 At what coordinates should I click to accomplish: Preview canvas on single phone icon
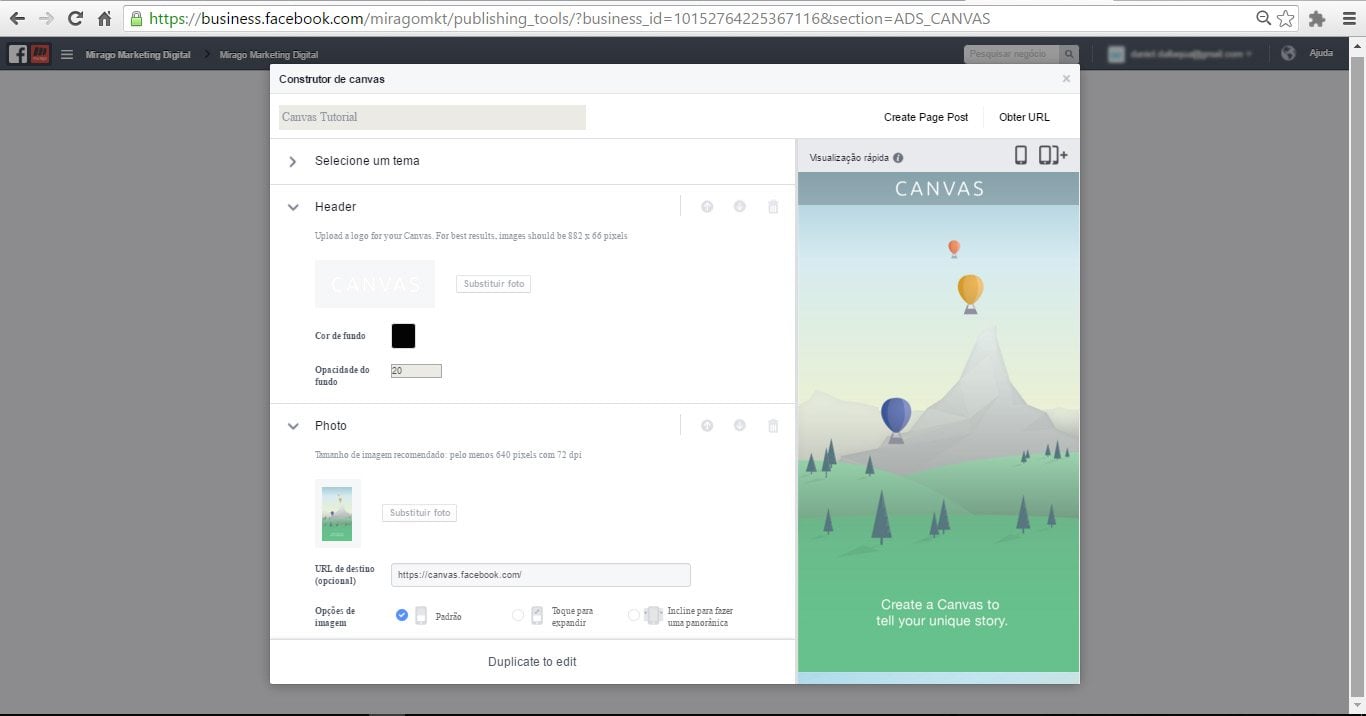coord(1021,155)
